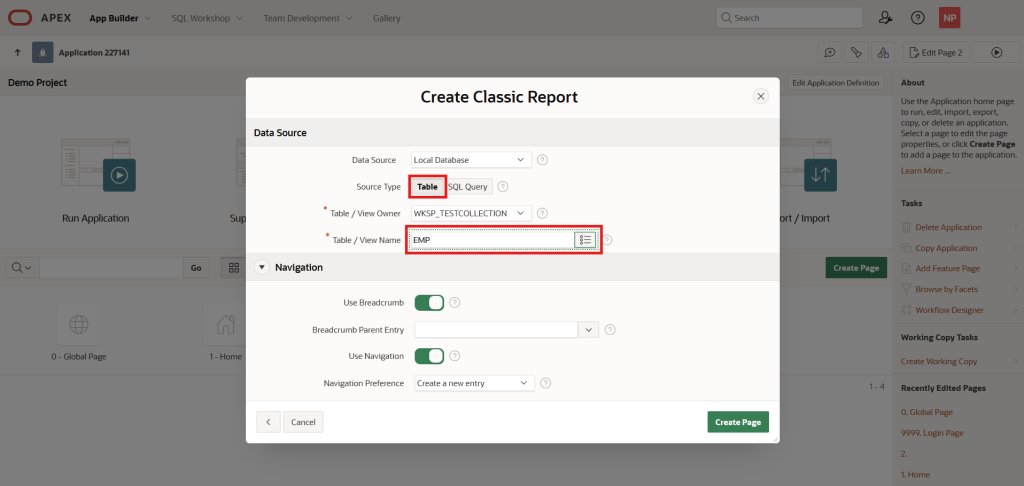Close the Create Classic Report dialog
This screenshot has width=1024, height=486.
click(x=761, y=97)
